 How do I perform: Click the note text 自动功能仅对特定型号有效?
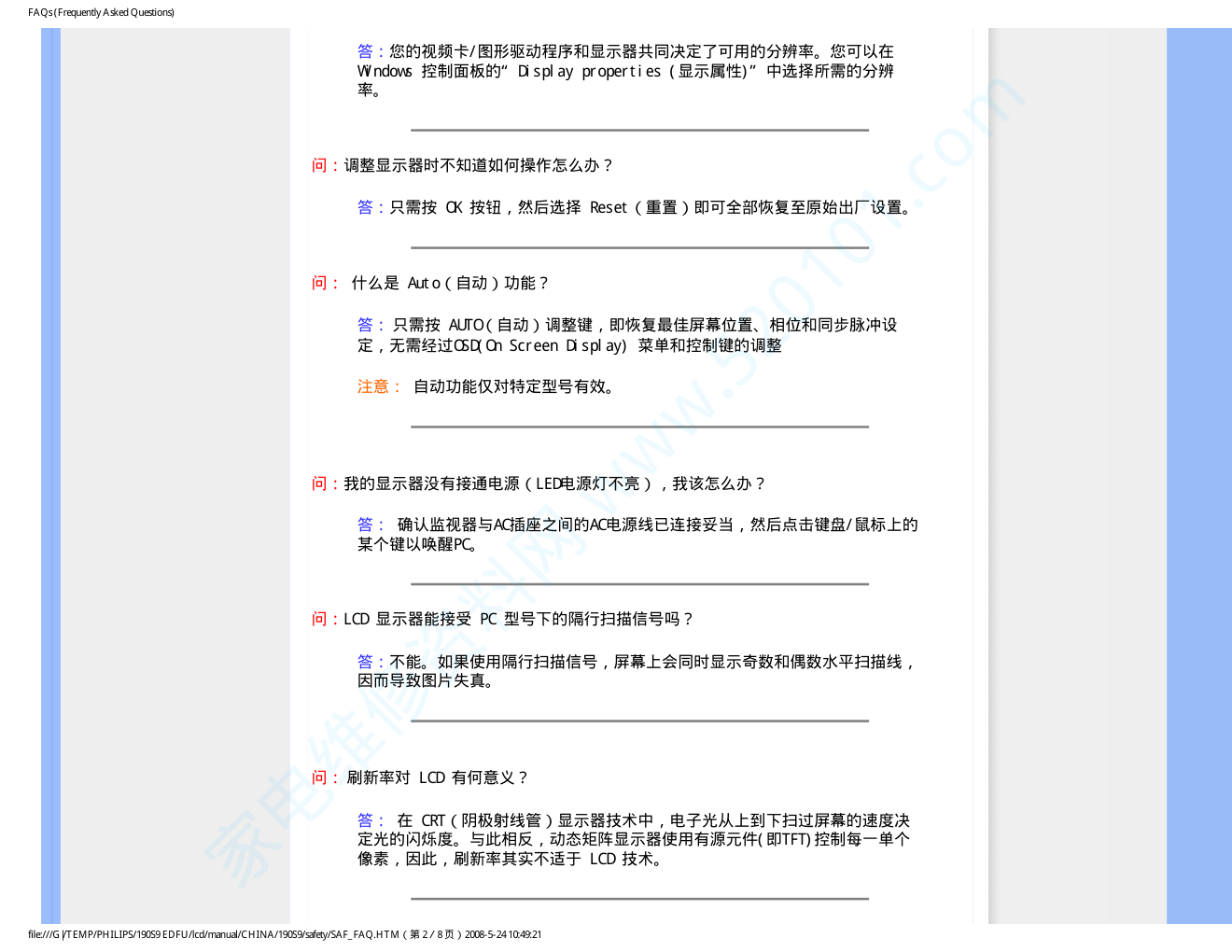click(515, 386)
